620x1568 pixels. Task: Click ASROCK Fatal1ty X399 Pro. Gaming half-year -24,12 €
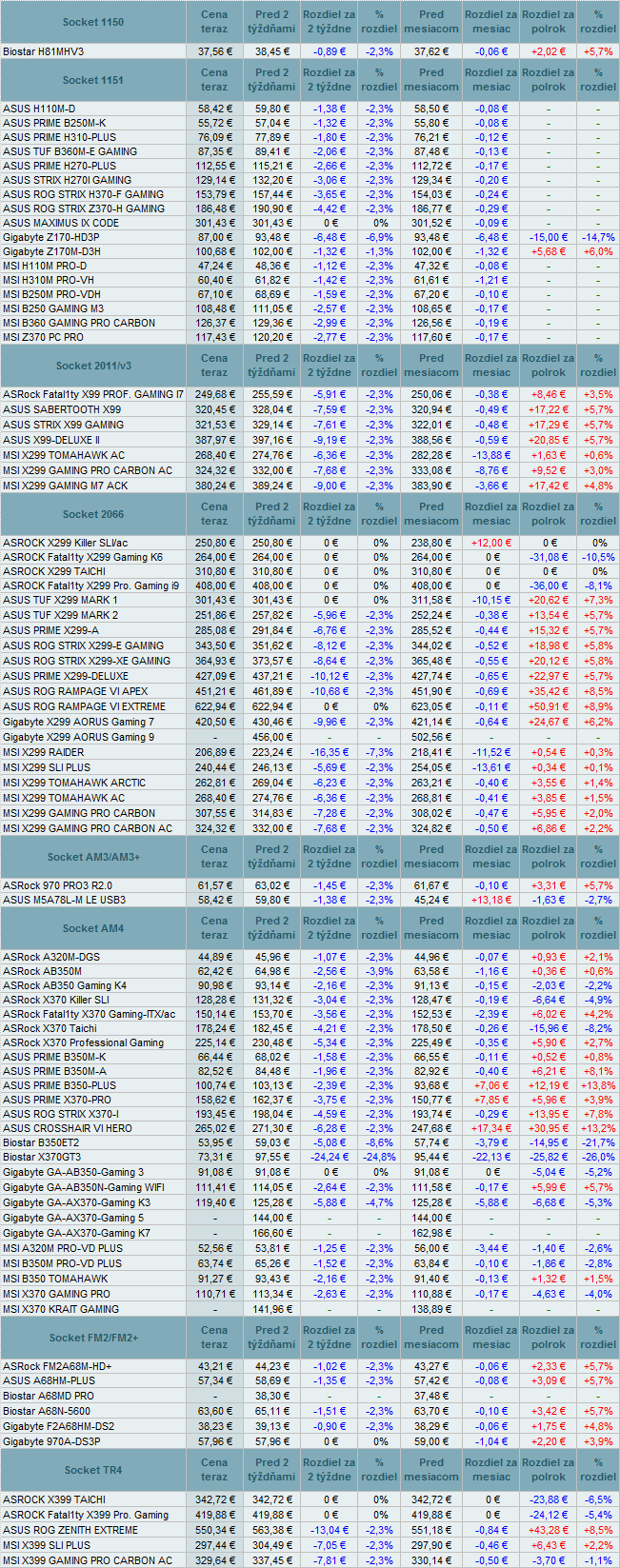(549, 1514)
